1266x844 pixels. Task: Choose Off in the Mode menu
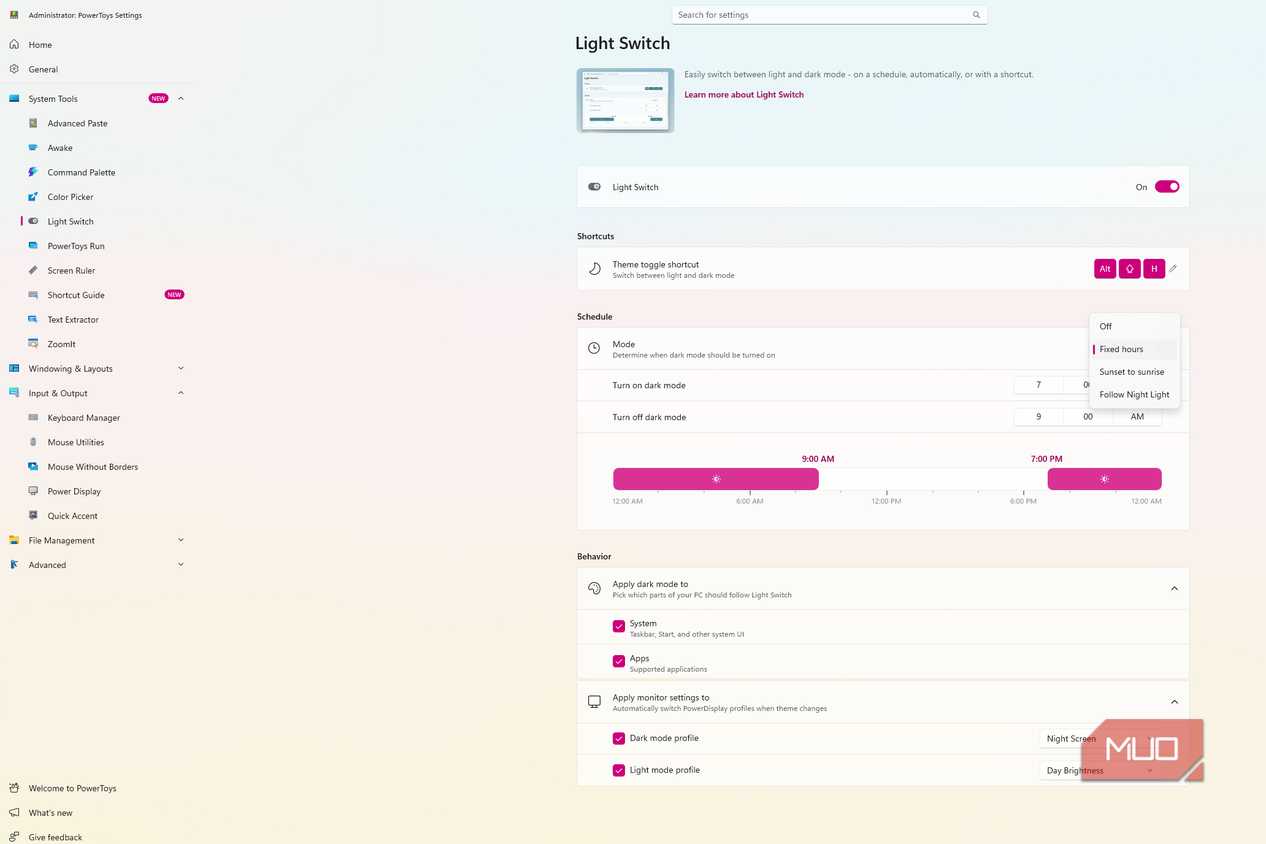(x=1135, y=326)
